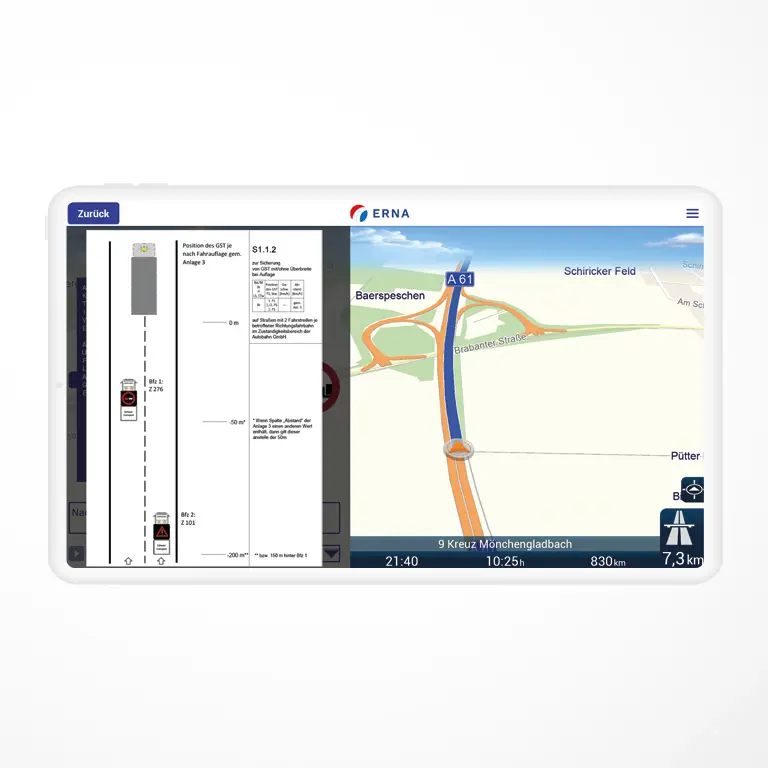Tap the 21:40 arrival time display

point(402,561)
